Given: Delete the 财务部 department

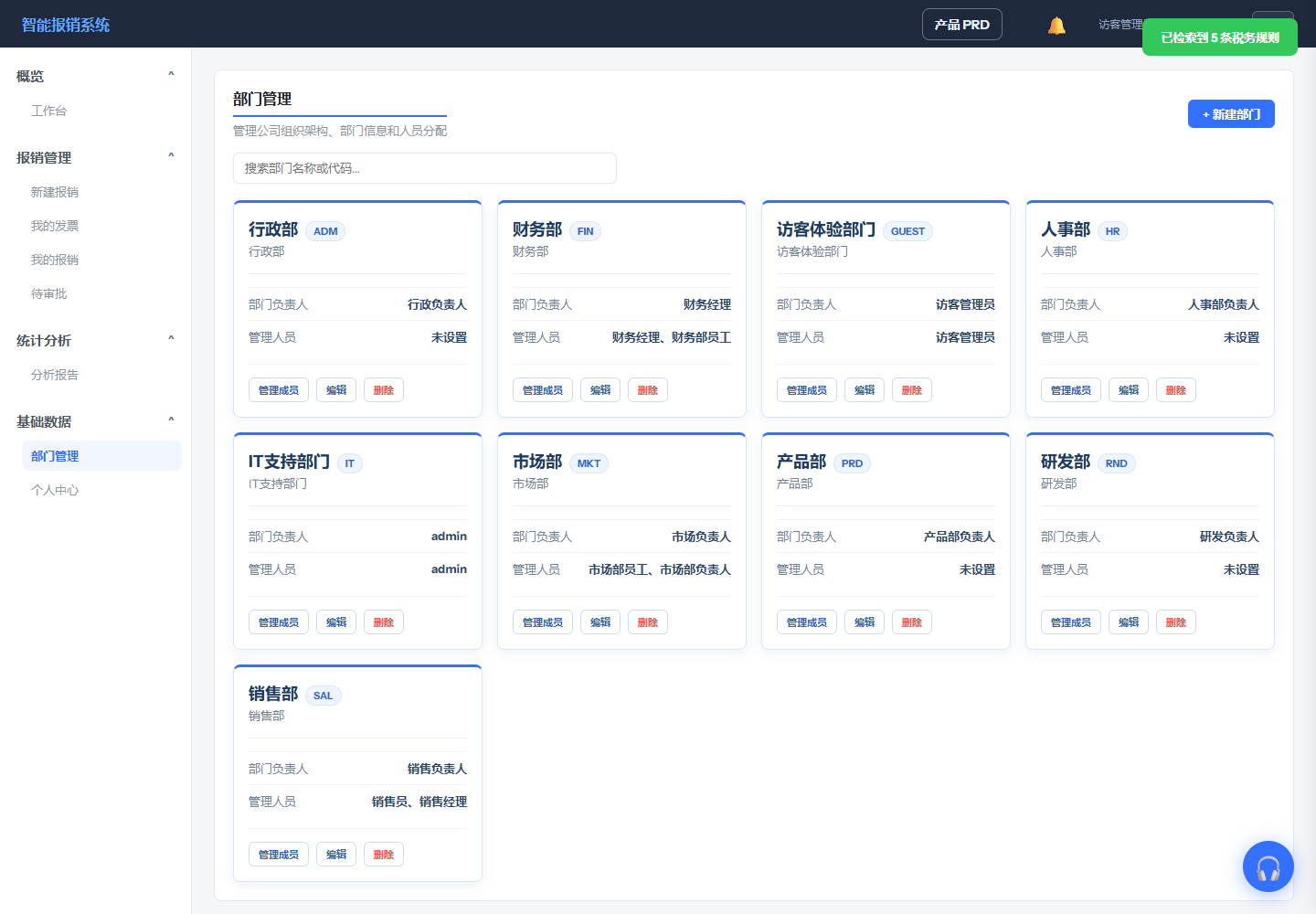Looking at the screenshot, I should coord(648,390).
